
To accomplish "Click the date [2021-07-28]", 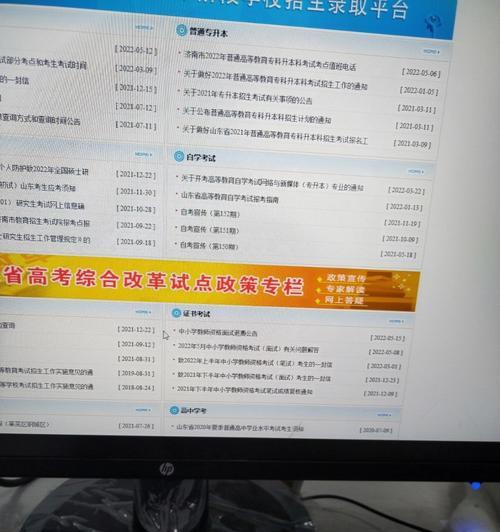I will click(136, 426).
